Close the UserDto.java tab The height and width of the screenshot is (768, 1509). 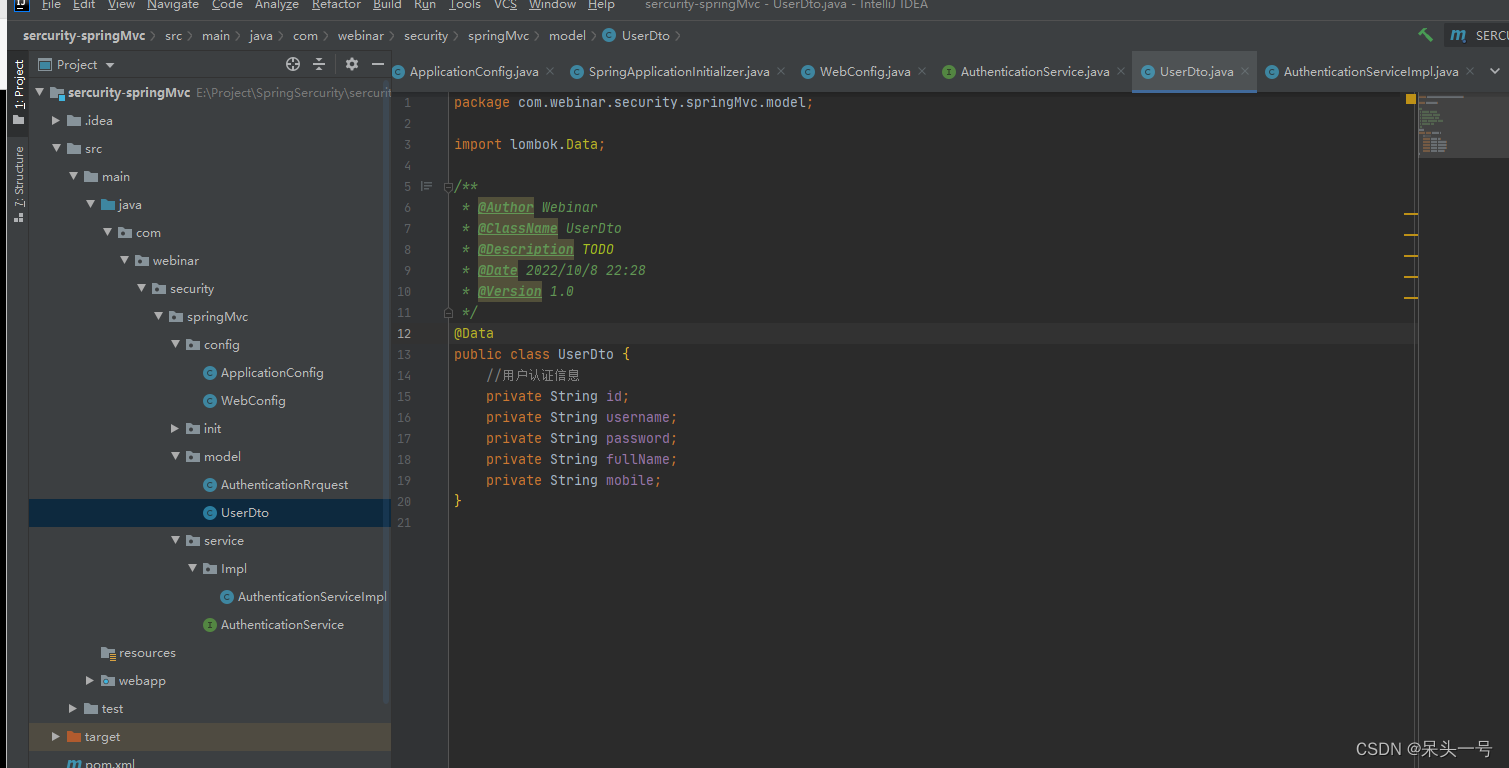(1244, 72)
